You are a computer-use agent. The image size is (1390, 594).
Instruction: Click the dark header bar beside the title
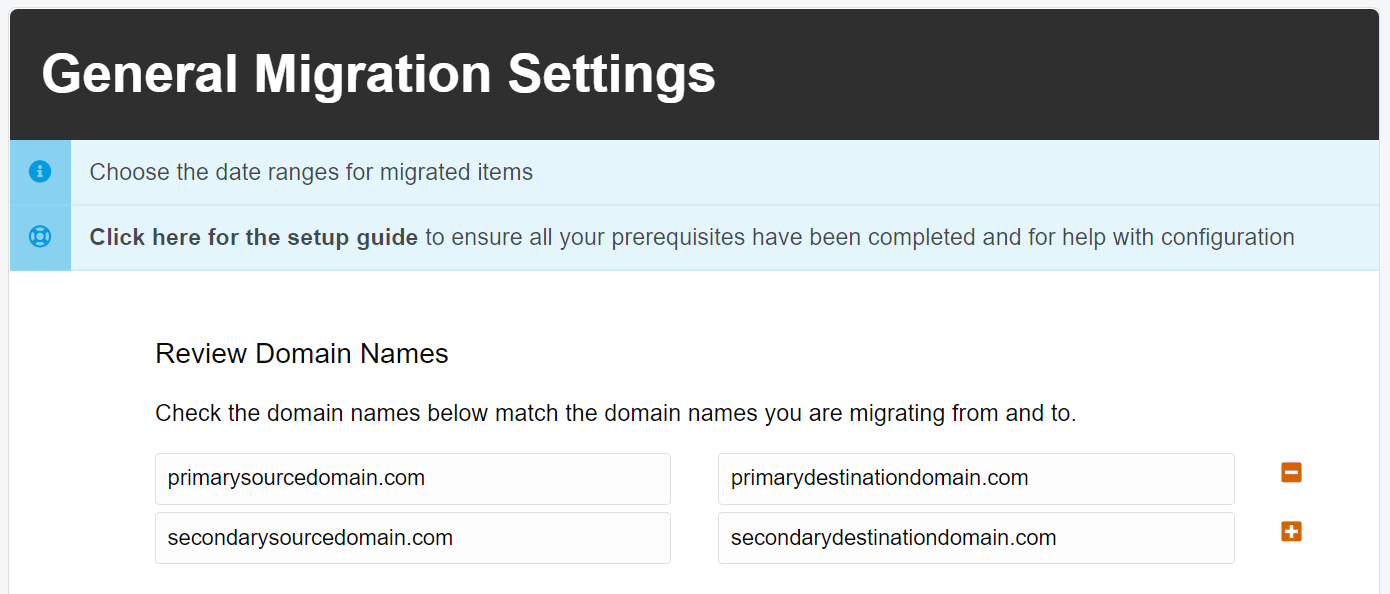(x=1050, y=74)
